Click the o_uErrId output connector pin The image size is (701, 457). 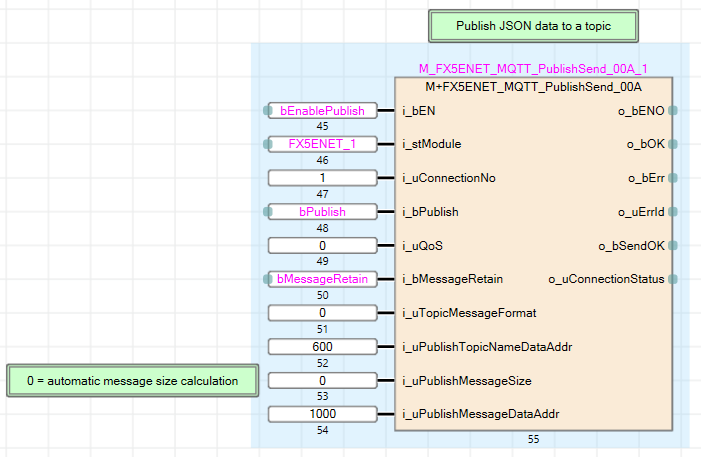(673, 212)
